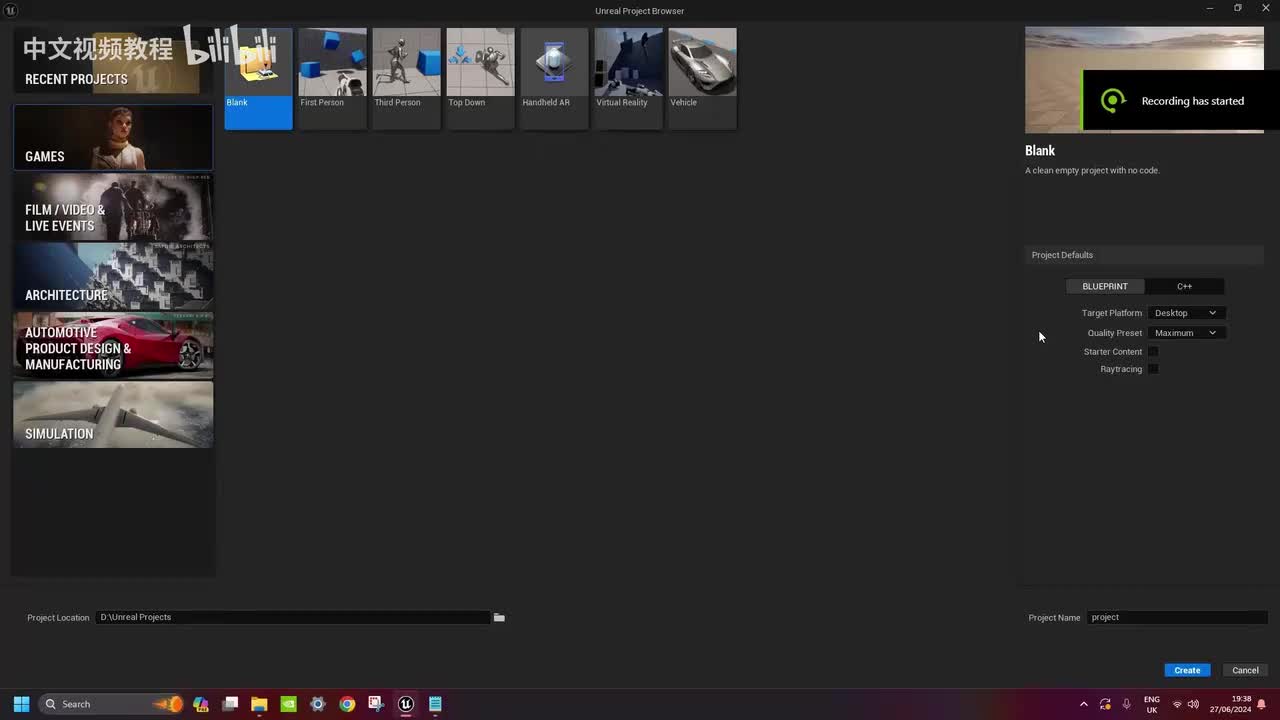Set project type to Blueprint

click(1105, 286)
